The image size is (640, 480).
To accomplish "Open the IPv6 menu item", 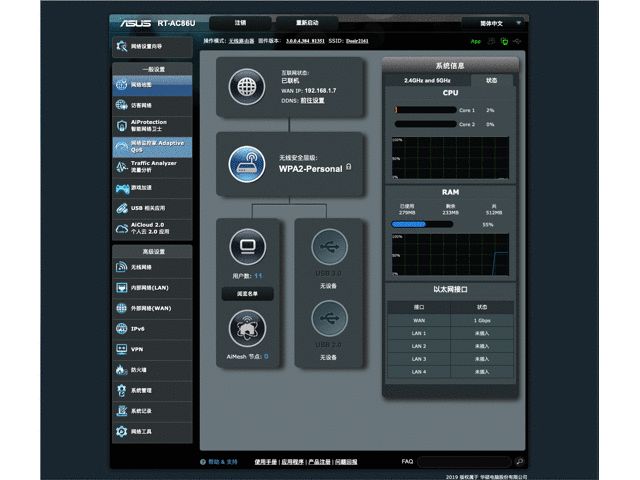I will pos(152,329).
